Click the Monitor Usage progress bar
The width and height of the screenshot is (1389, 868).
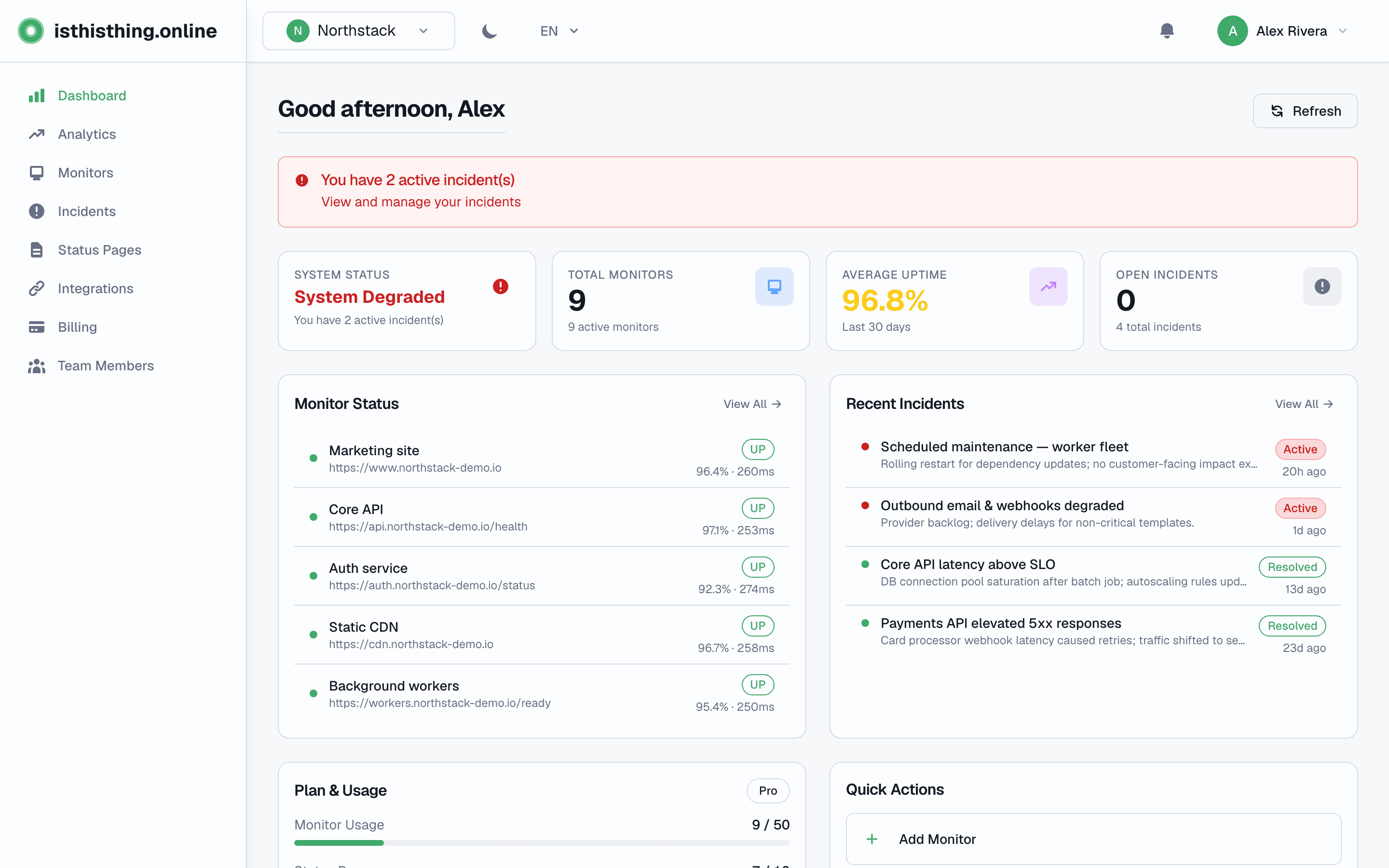[542, 843]
